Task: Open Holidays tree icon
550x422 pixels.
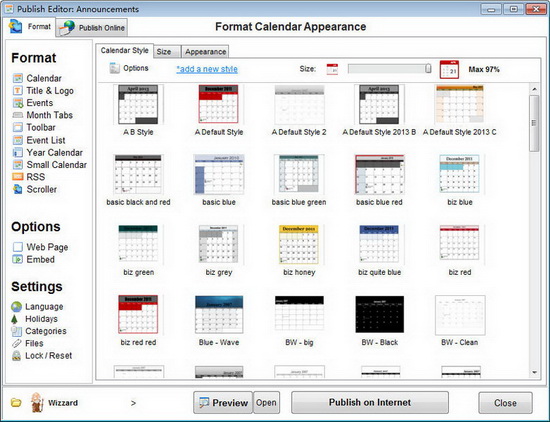Action: 14,319
